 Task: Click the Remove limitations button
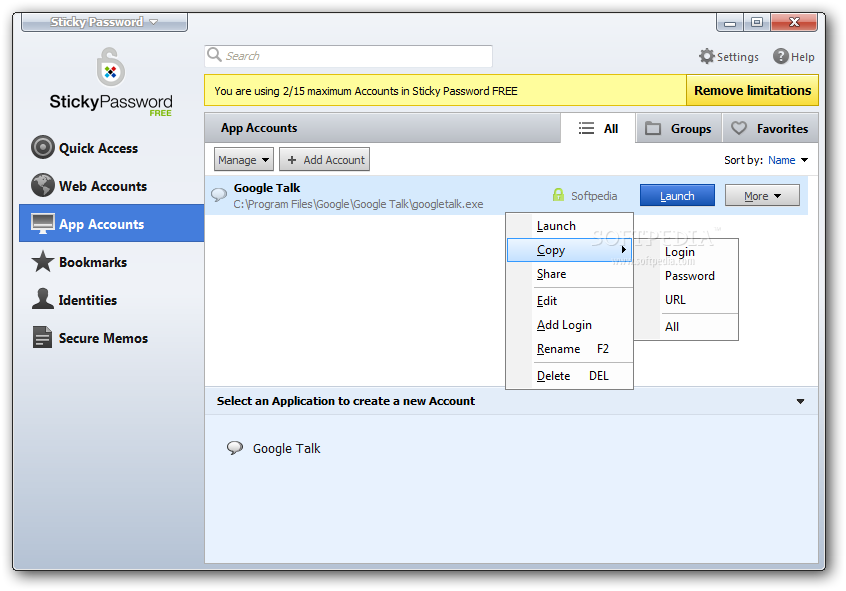click(752, 91)
